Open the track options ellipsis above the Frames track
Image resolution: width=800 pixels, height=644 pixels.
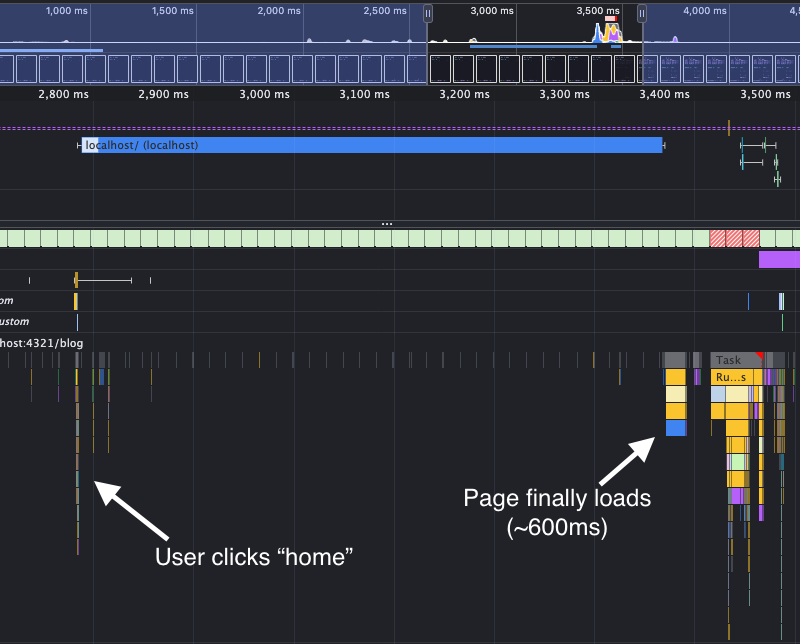386,223
